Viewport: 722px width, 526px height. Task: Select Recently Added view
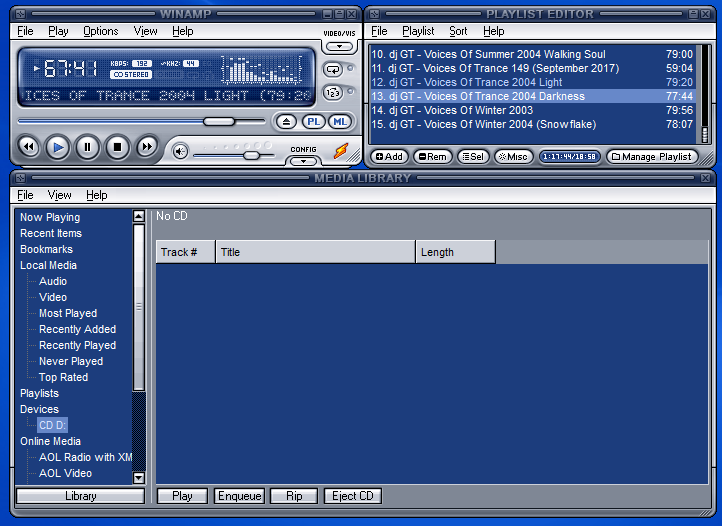[77, 329]
